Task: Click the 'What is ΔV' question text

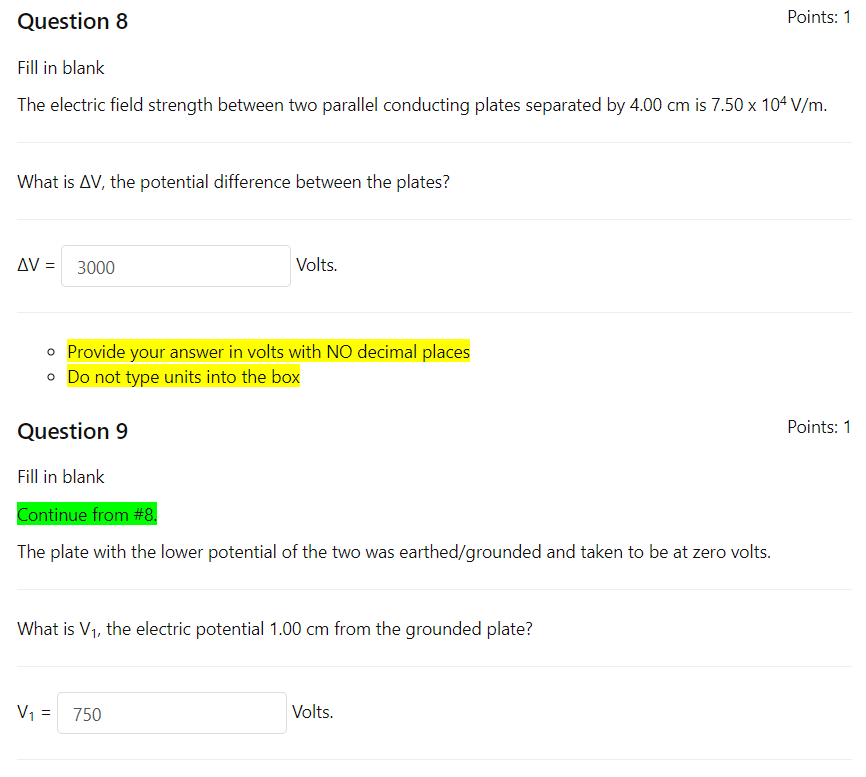Action: [x=232, y=181]
